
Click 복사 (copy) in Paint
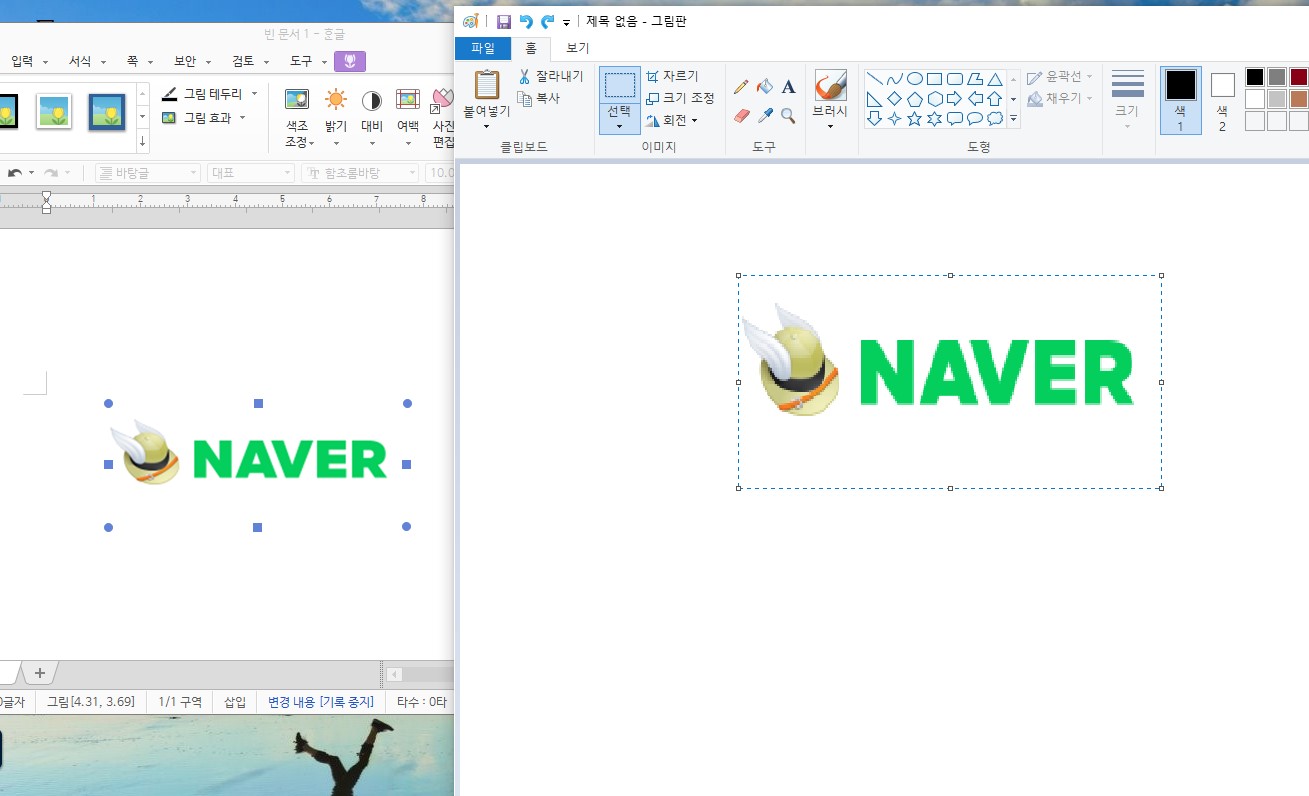coord(539,98)
